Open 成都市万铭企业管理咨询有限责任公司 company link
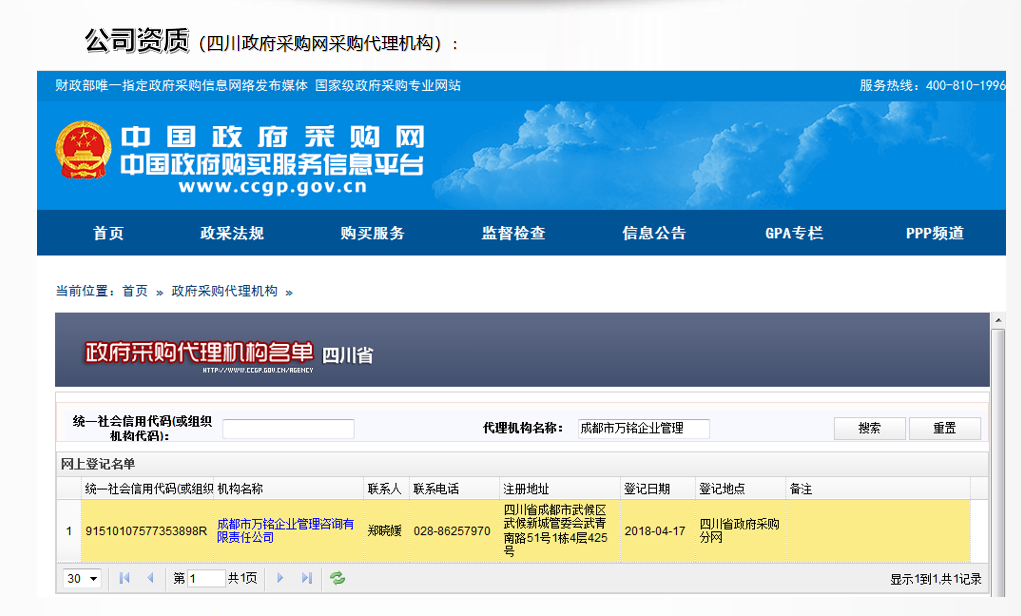The image size is (1021, 616). [x=285, y=530]
